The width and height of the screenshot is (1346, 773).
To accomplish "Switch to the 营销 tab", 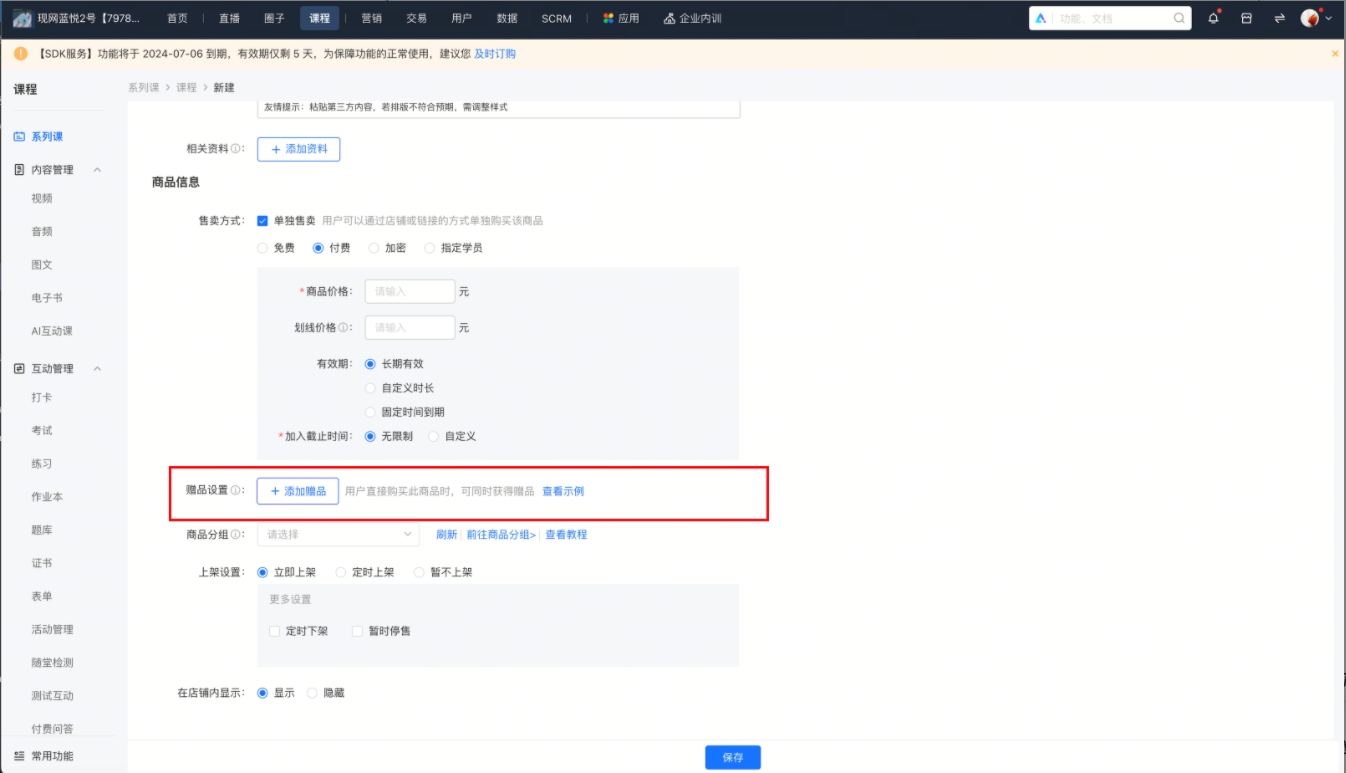I will (374, 17).
